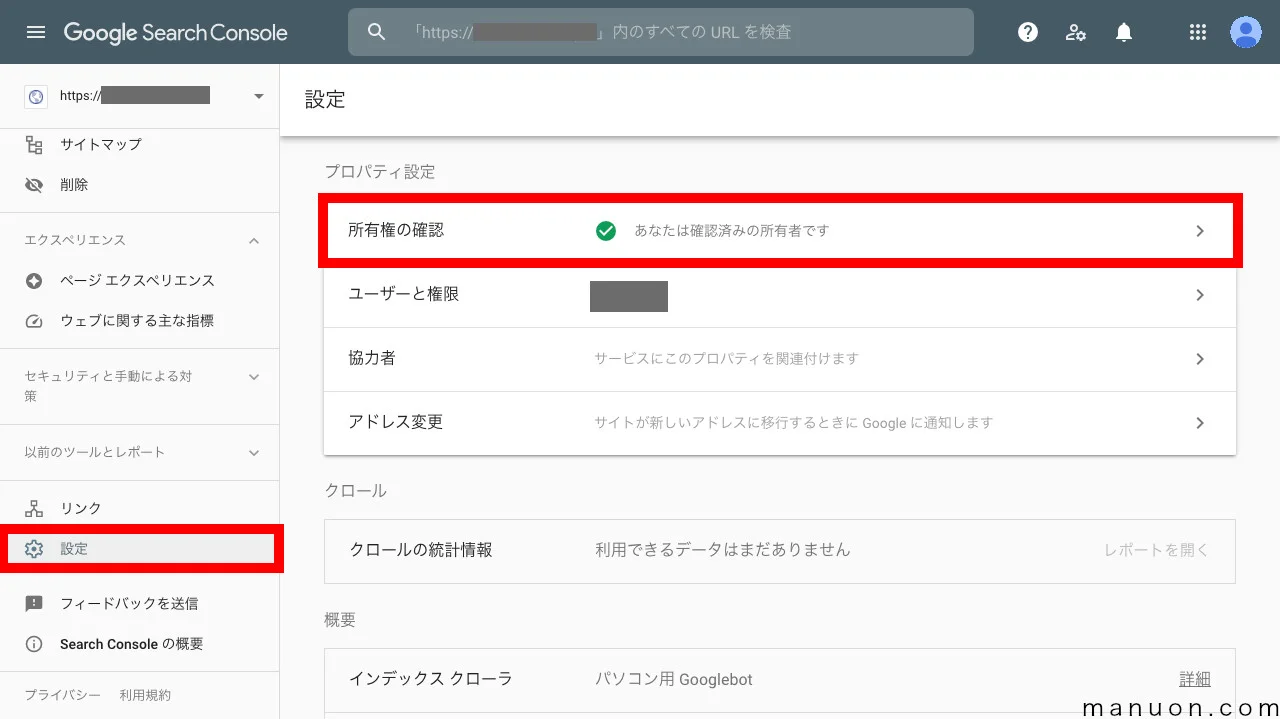Click text あなたは確認済みの所有者です
This screenshot has height=719, width=1280.
732,231
